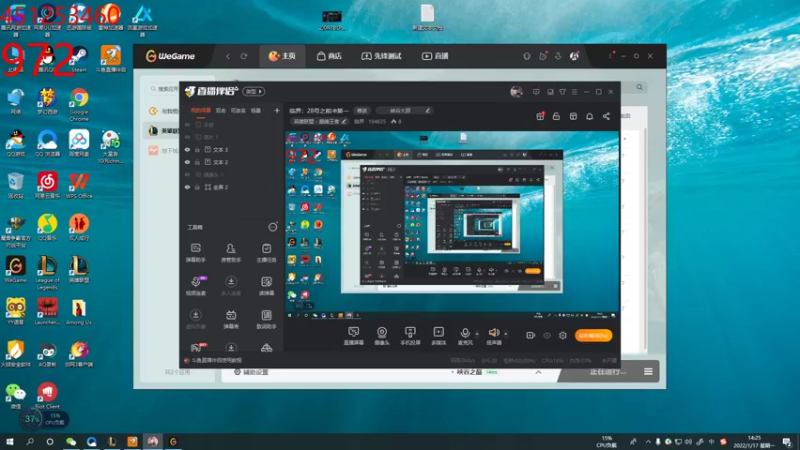The image size is (800, 450).
Task: Open the room manager assistant tool
Action: 231,253
